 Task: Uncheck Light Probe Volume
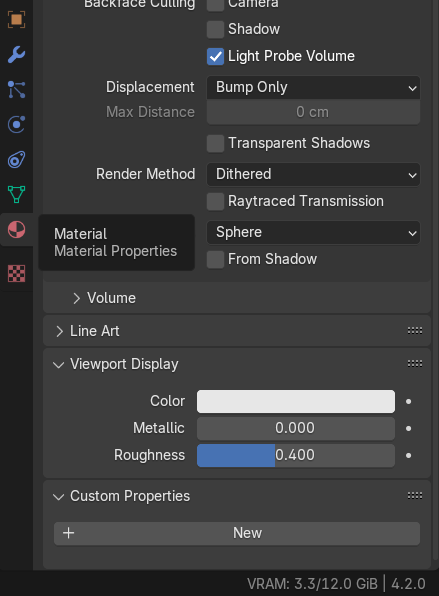pos(215,57)
